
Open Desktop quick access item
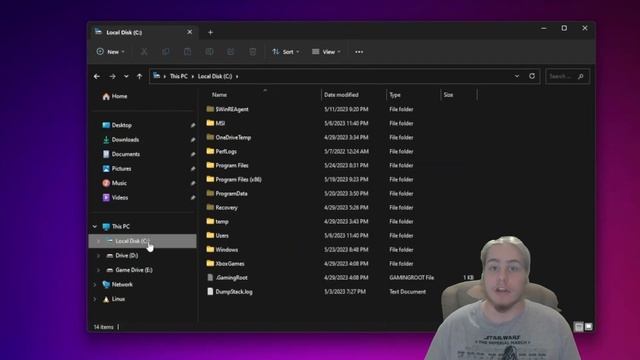pyautogui.click(x=117, y=125)
